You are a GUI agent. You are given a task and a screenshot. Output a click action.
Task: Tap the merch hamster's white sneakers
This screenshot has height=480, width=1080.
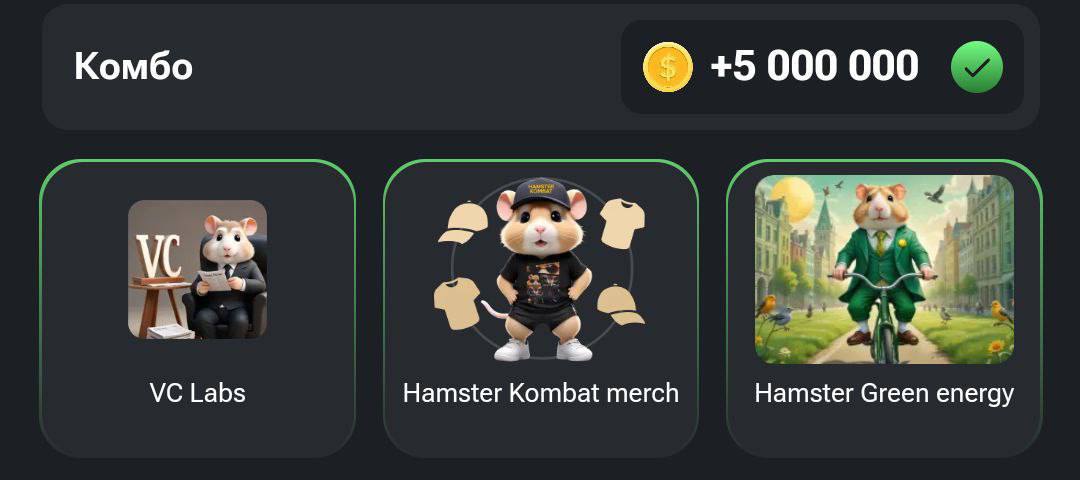click(x=543, y=349)
